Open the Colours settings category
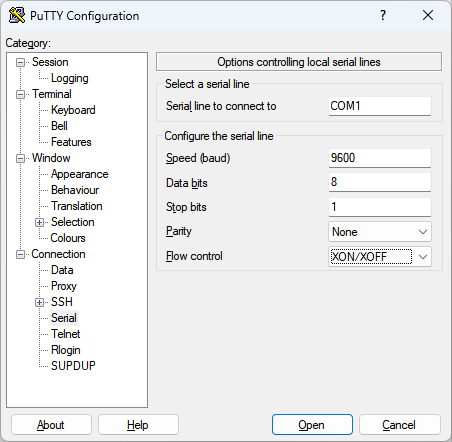The width and height of the screenshot is (452, 442). pyautogui.click(x=68, y=238)
